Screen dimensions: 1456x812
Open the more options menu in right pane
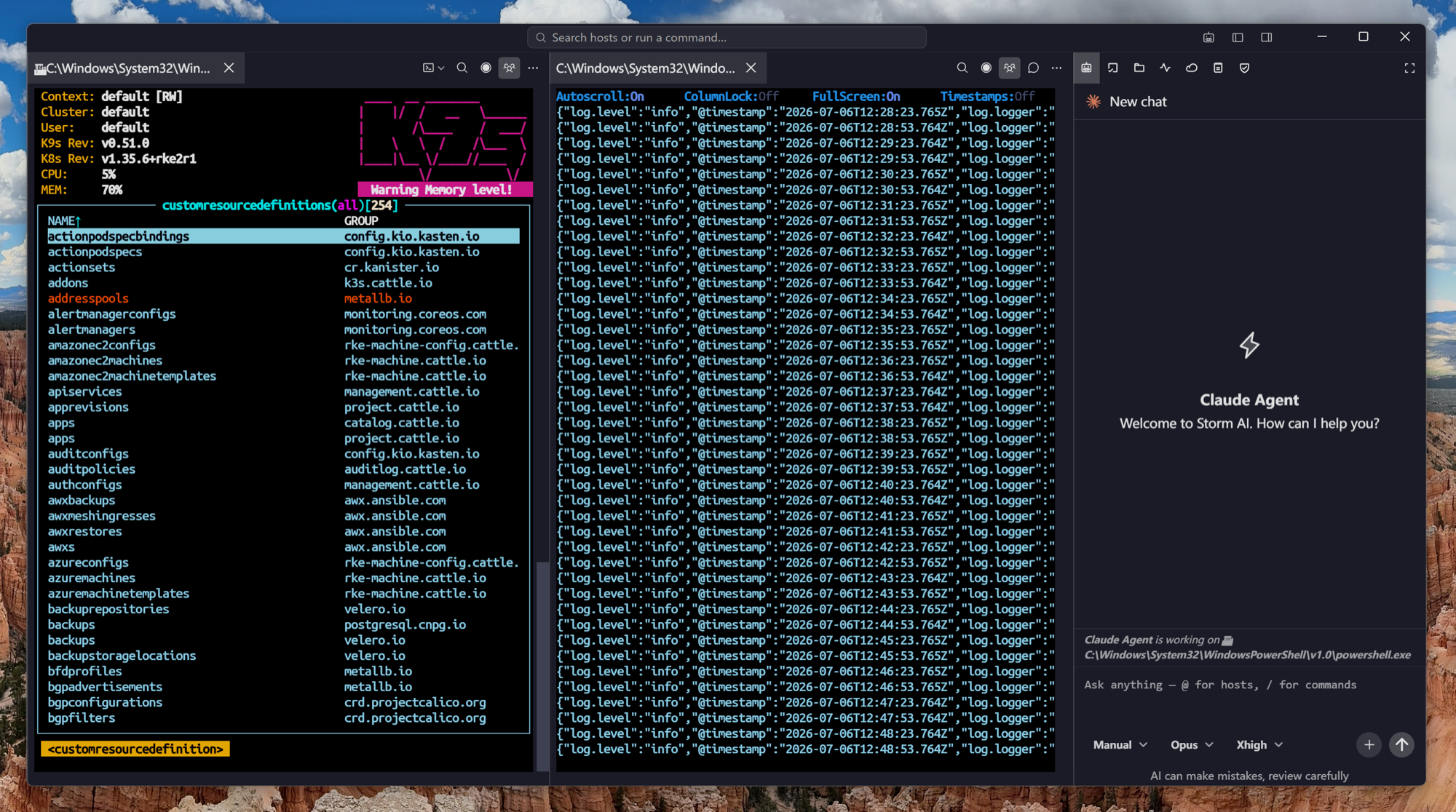1056,68
